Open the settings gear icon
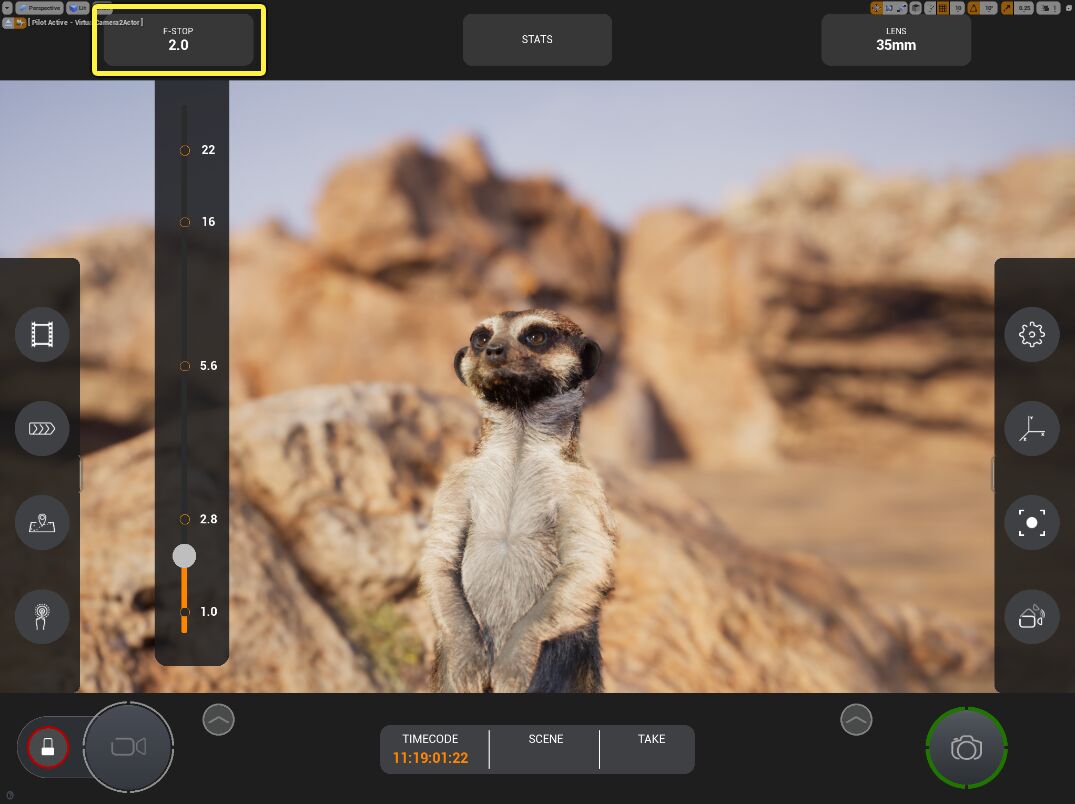Image resolution: width=1075 pixels, height=804 pixels. click(1031, 335)
